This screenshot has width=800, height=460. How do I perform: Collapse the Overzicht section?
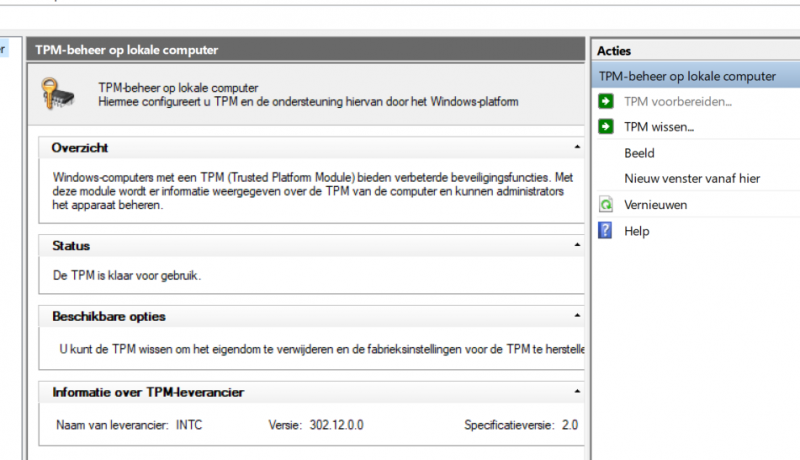[x=577, y=148]
